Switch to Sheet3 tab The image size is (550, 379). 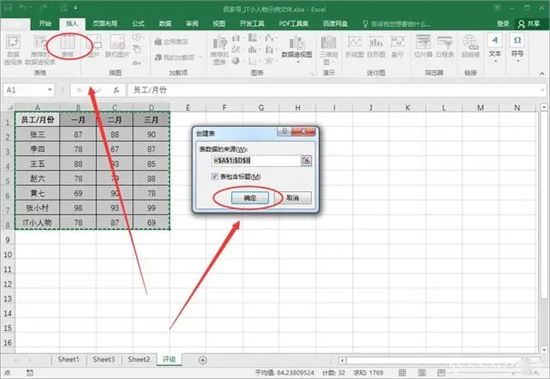tap(104, 359)
